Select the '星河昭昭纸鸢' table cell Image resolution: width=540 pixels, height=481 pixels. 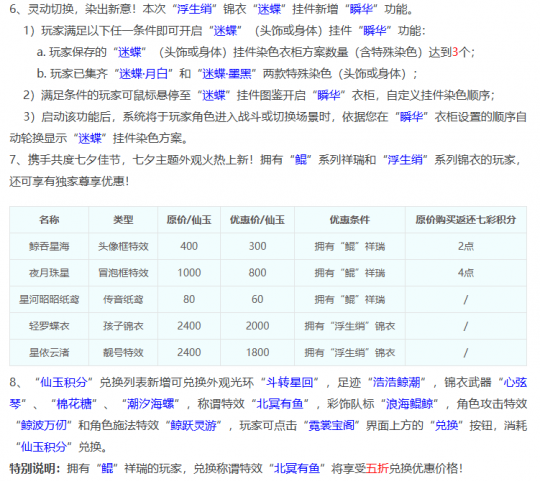pyautogui.click(x=49, y=300)
